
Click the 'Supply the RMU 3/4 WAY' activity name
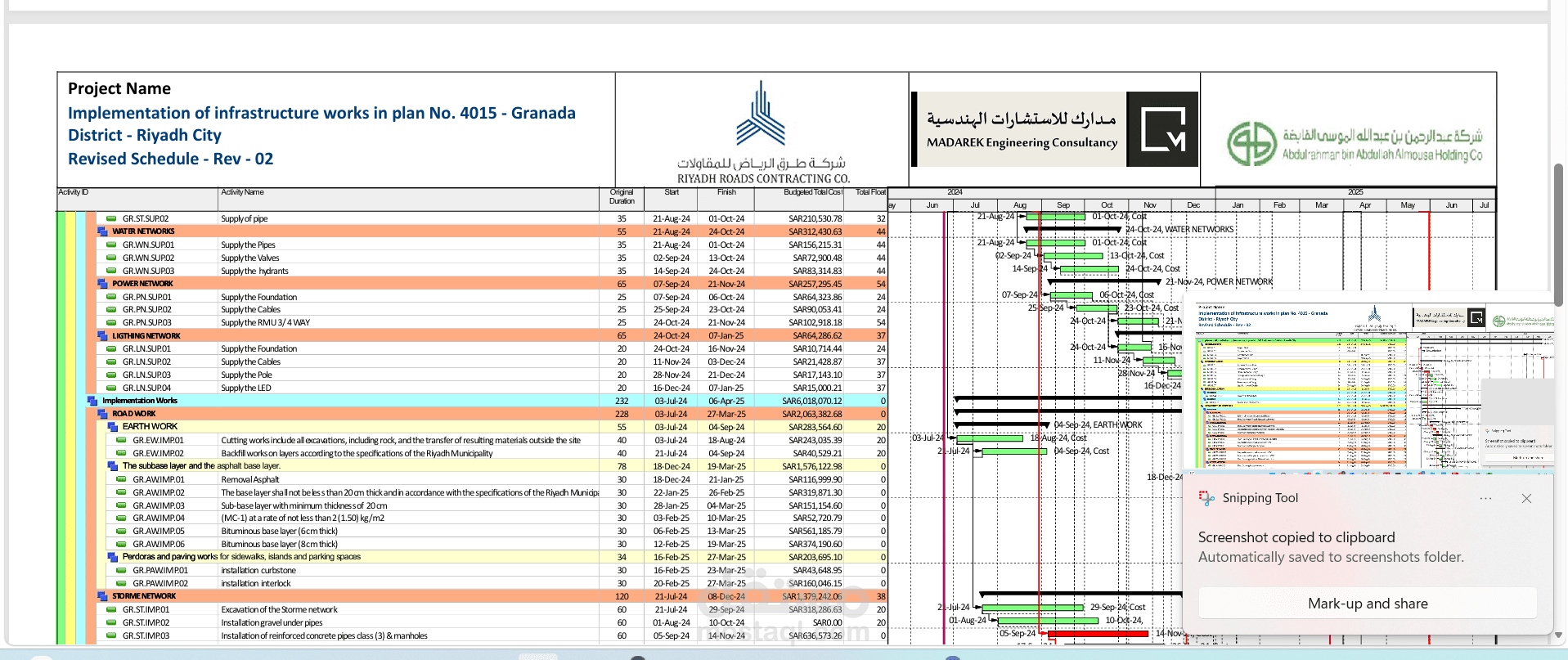pyautogui.click(x=265, y=322)
